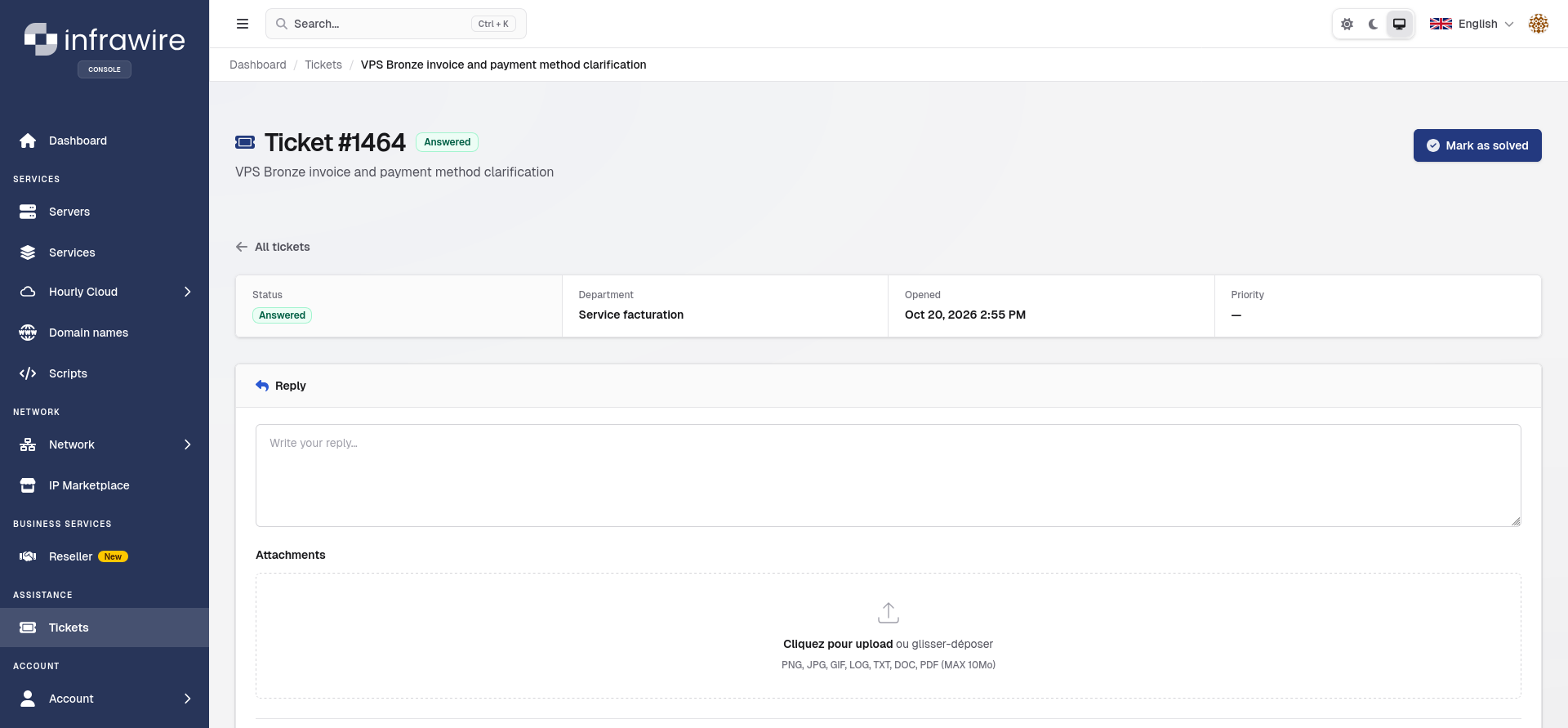This screenshot has width=1568, height=728.
Task: Click the Answered badge next to ticket title
Action: point(447,142)
